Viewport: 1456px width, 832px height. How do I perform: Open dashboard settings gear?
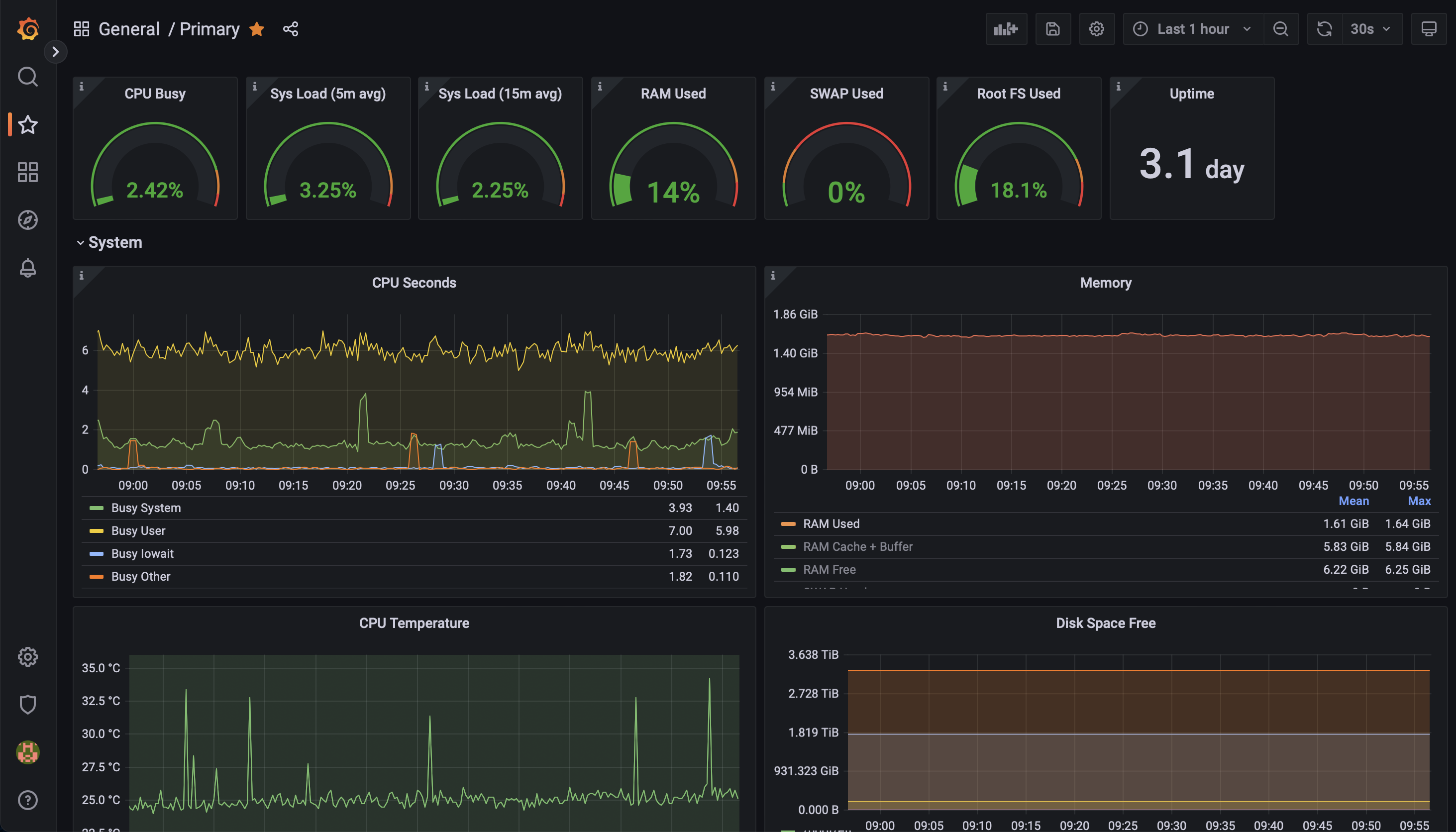1096,29
